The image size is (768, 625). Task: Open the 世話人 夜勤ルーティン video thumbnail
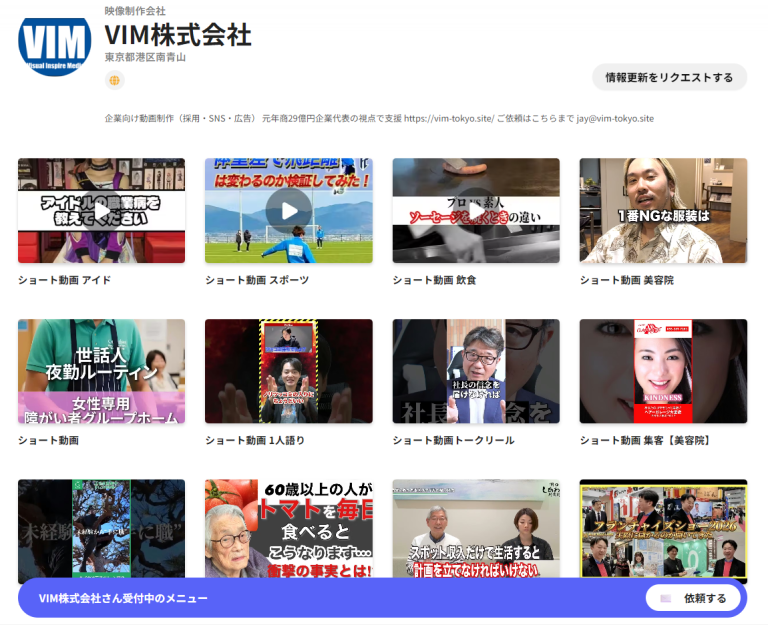101,371
